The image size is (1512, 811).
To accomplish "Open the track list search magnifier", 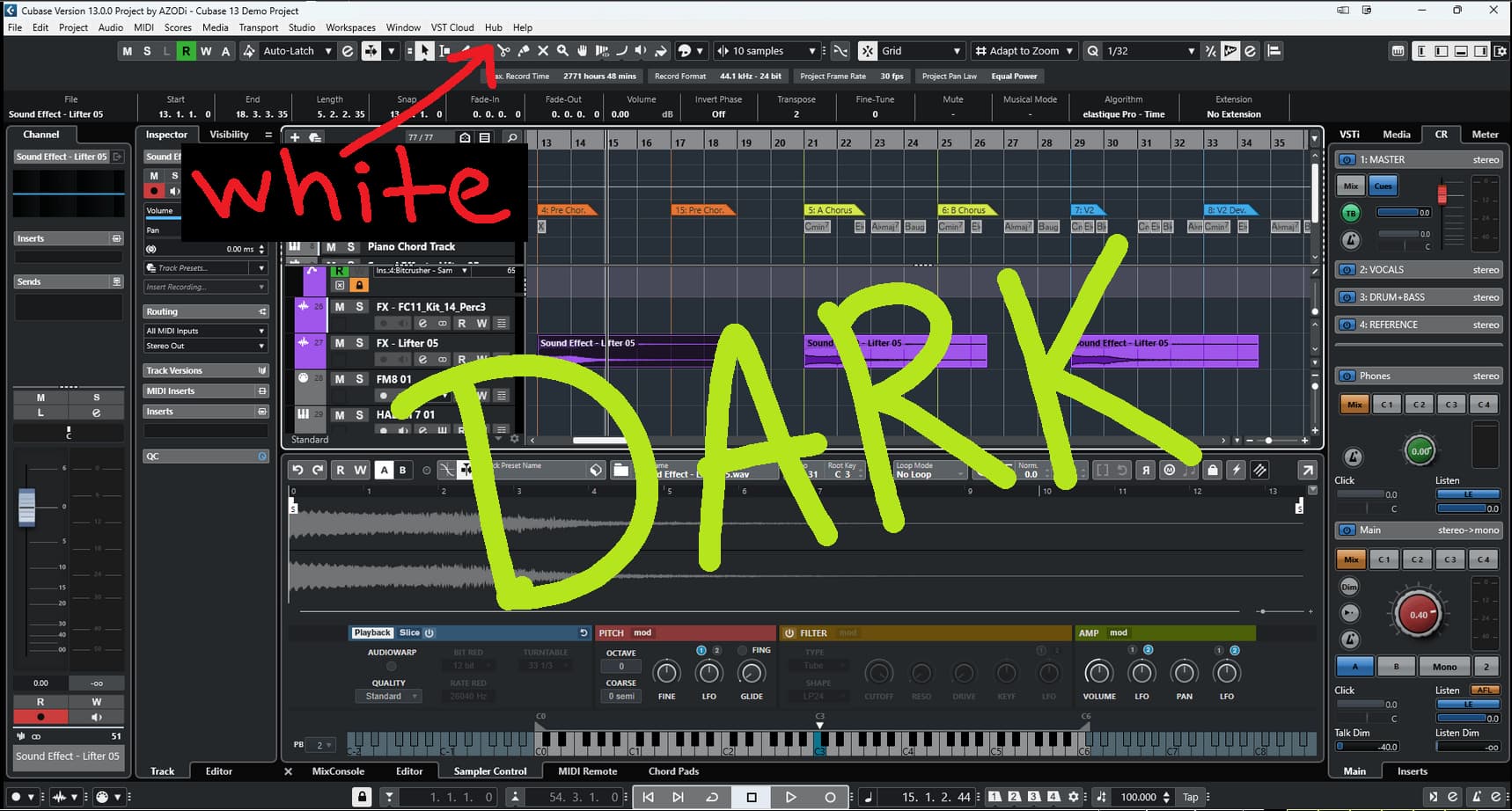I will pos(511,137).
